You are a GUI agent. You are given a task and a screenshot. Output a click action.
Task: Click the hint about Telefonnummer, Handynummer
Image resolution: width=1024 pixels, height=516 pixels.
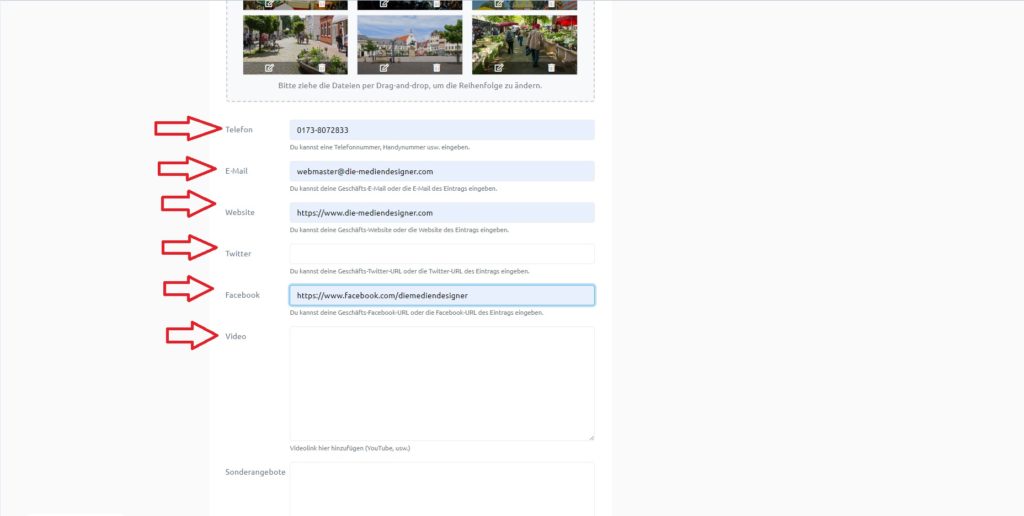point(379,148)
